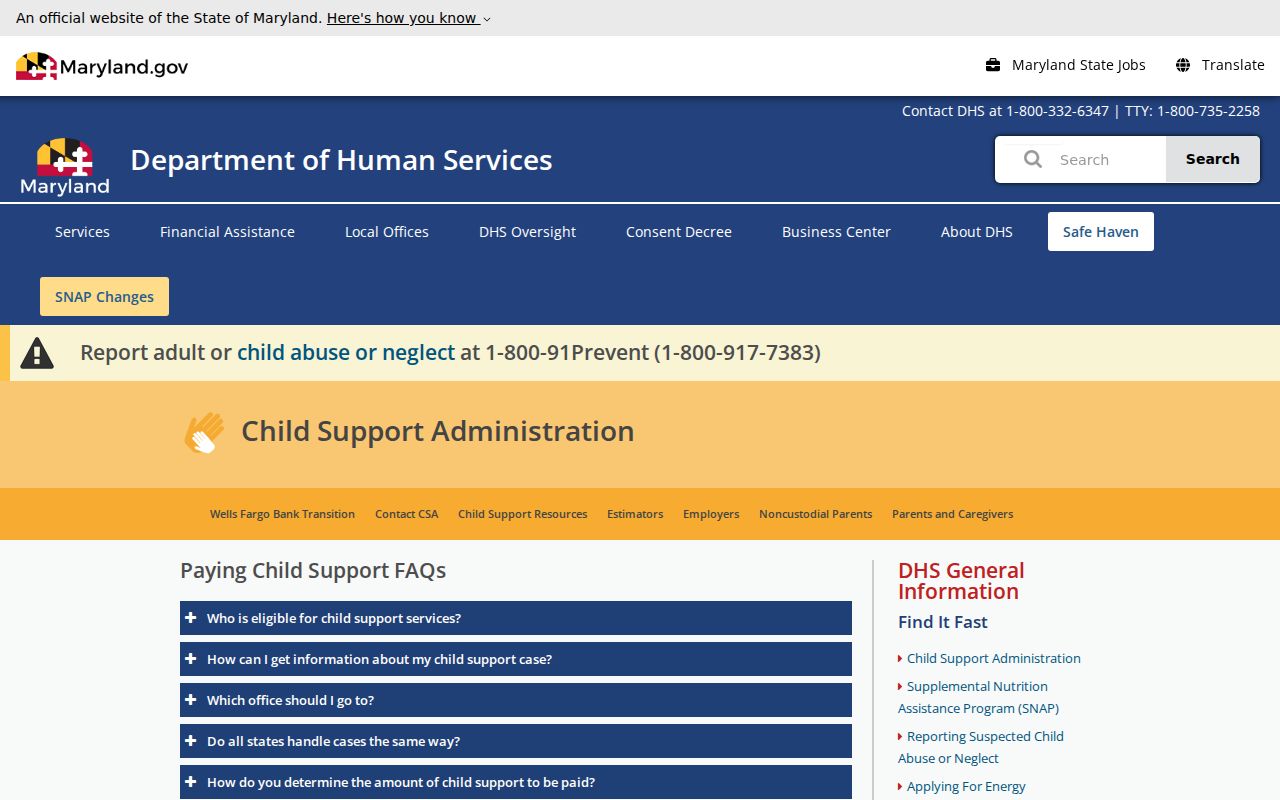Screen dimensions: 1280x800
Task: Click the Search button
Action: 1213,159
